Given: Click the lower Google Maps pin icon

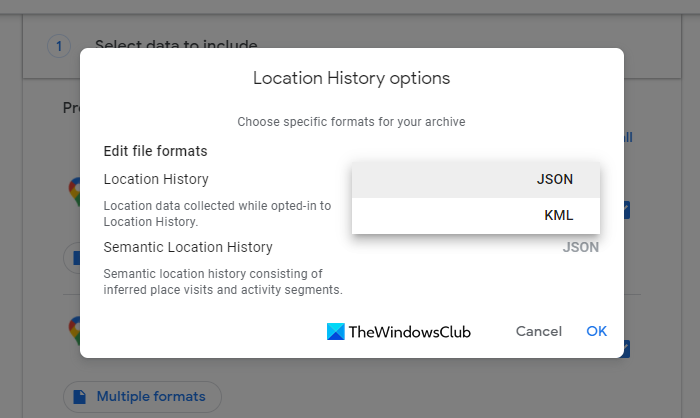Looking at the screenshot, I should pyautogui.click(x=73, y=330).
